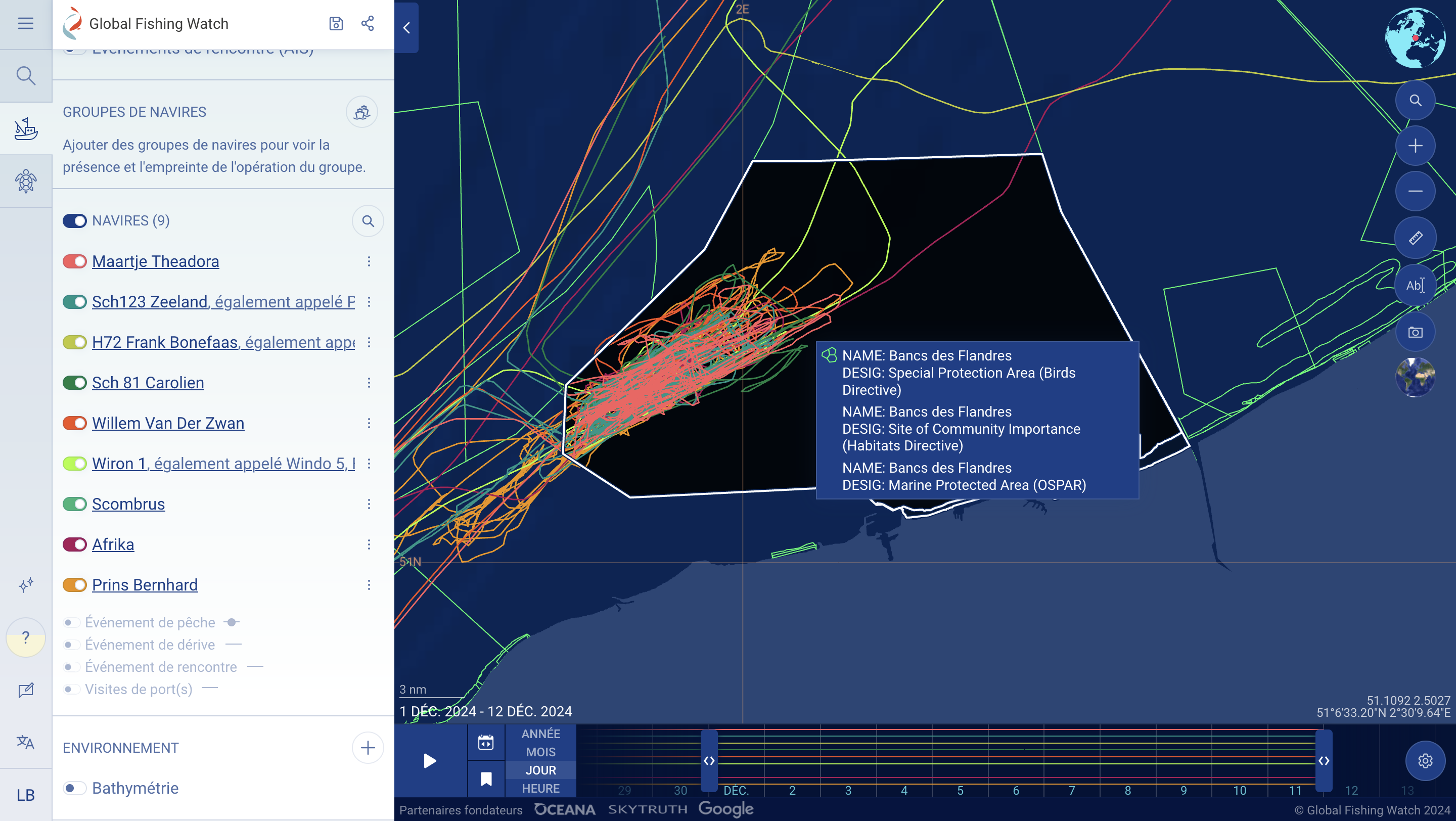Open the what's-new sparkle icon
Screen dimensions: 1456x821
(x=25, y=584)
